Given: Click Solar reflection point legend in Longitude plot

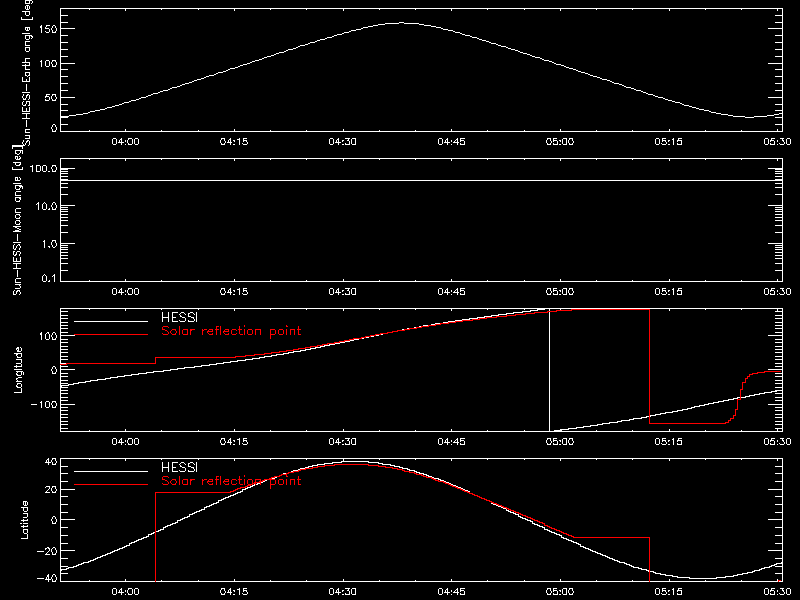Looking at the screenshot, I should [x=231, y=331].
